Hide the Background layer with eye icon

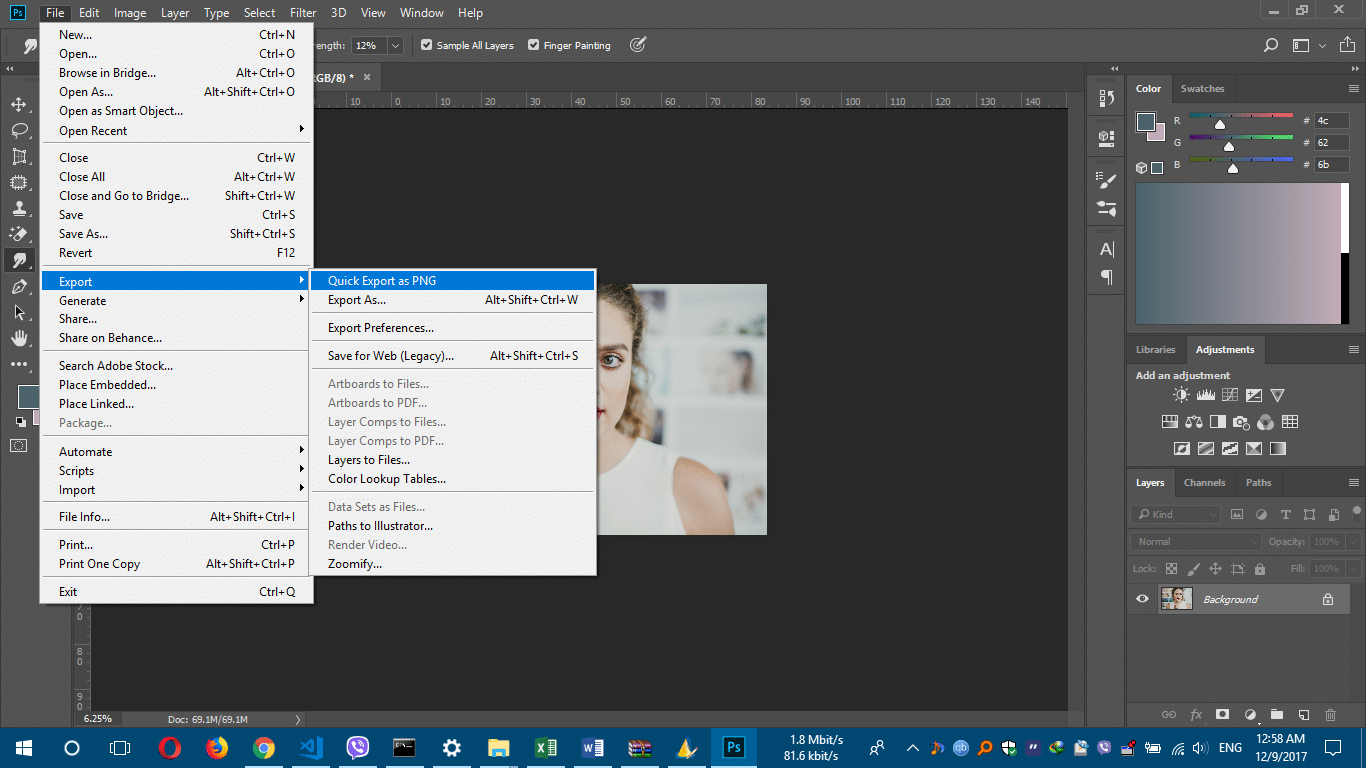point(1142,599)
